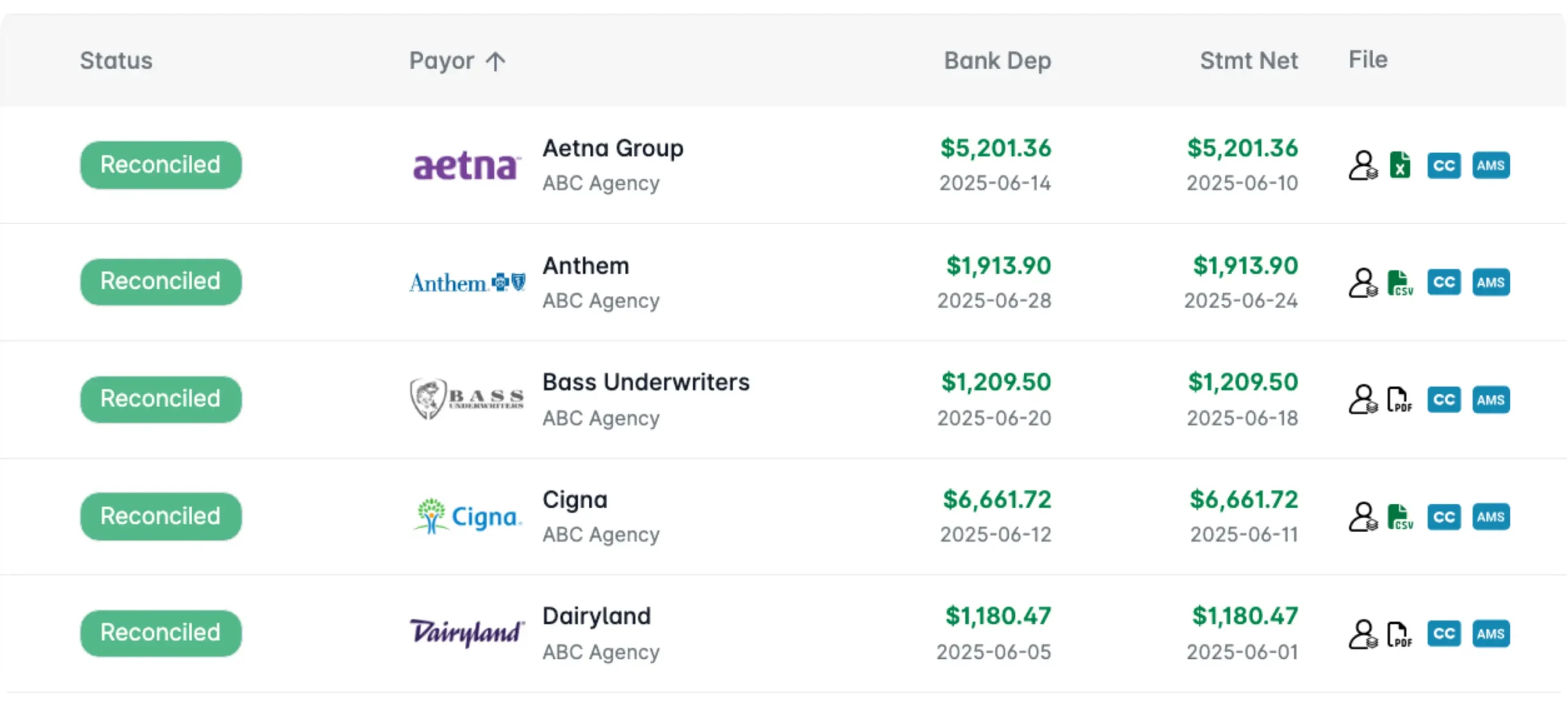Open the CSV file icon for Anthem
Image resolution: width=1568 pixels, height=706 pixels.
(1400, 283)
